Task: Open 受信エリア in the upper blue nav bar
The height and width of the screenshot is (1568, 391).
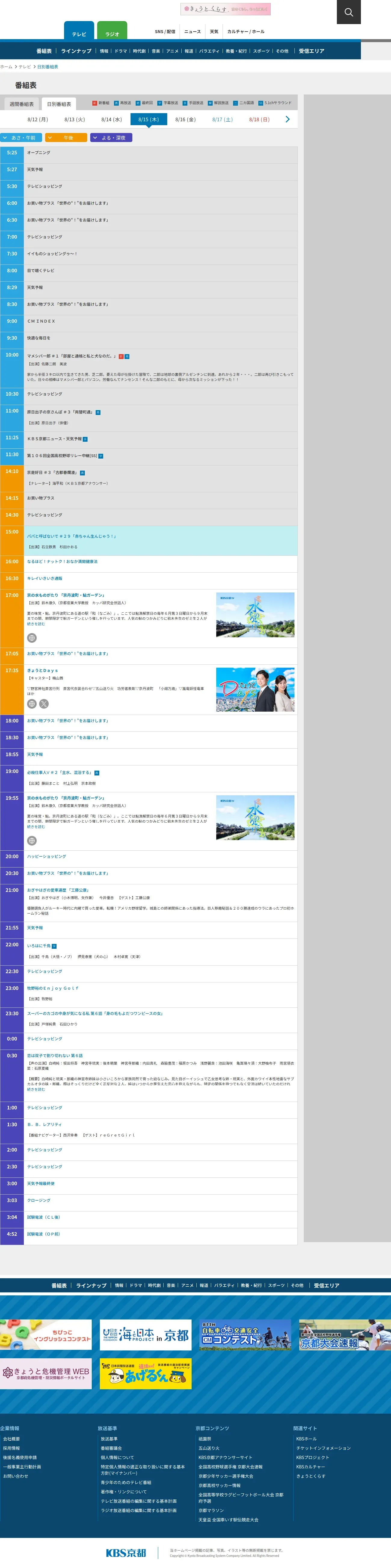Action: pos(311,51)
